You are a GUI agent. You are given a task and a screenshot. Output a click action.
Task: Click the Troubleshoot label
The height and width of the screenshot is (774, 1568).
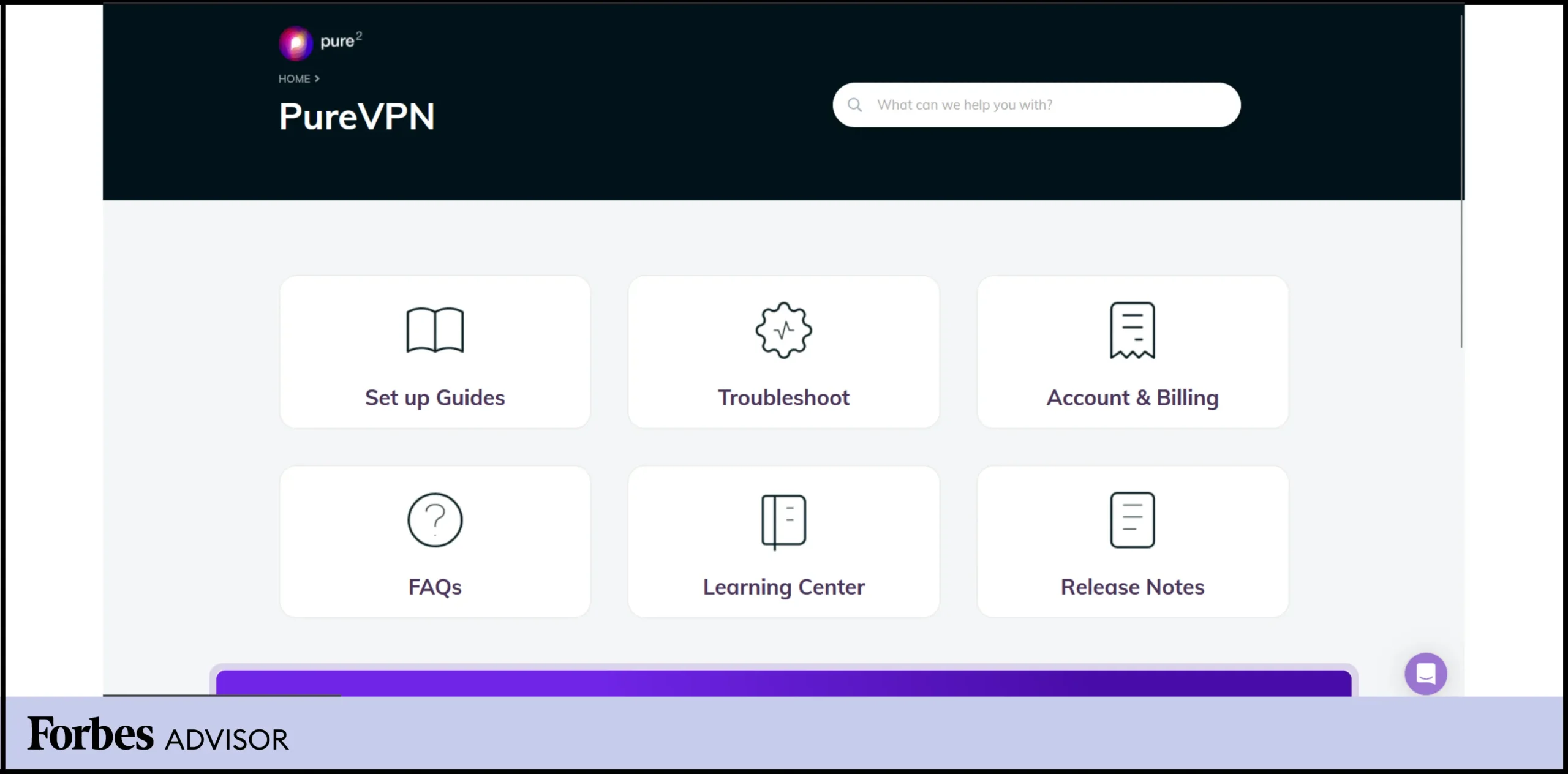coord(783,397)
